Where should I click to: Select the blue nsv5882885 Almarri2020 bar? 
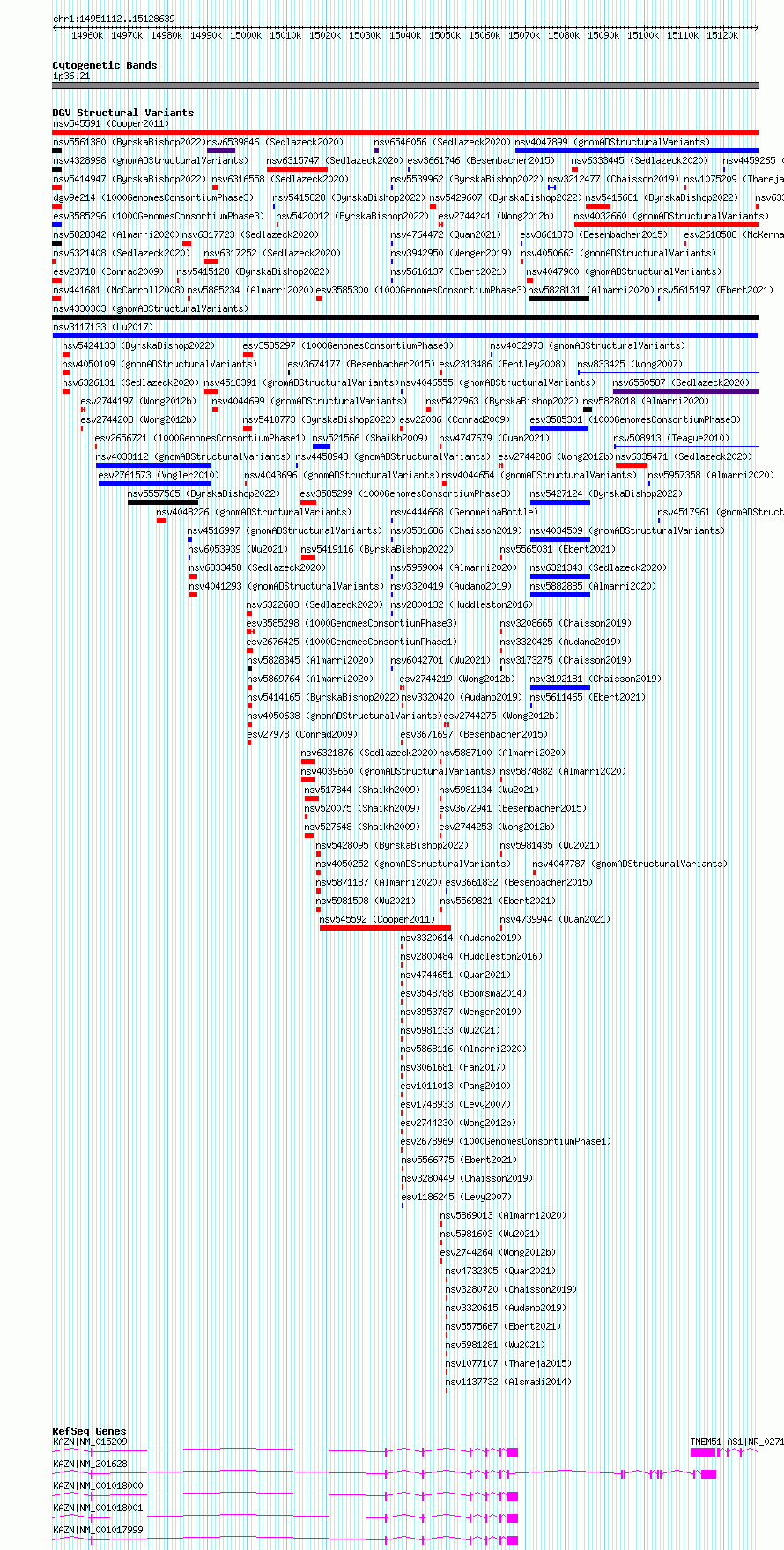click(x=560, y=595)
